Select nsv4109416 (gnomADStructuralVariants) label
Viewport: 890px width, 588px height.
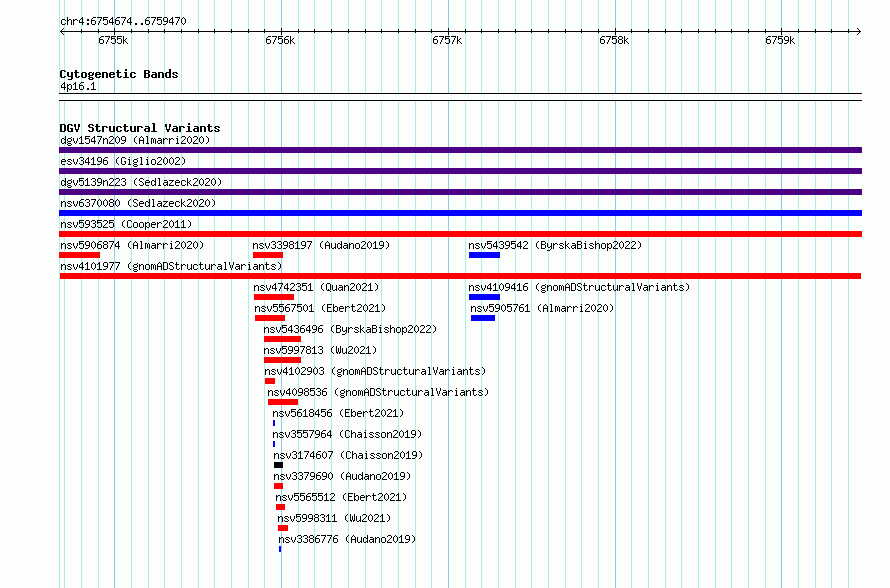point(579,287)
